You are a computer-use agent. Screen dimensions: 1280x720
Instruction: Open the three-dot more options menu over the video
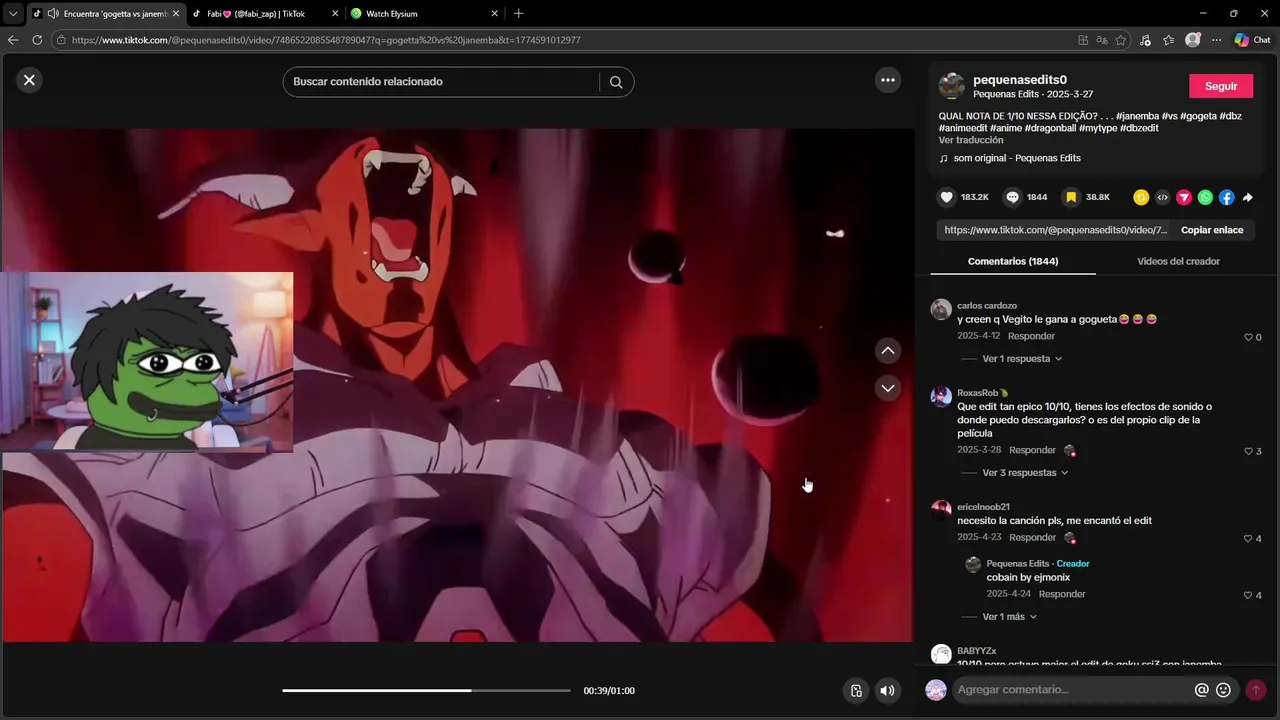click(x=888, y=80)
